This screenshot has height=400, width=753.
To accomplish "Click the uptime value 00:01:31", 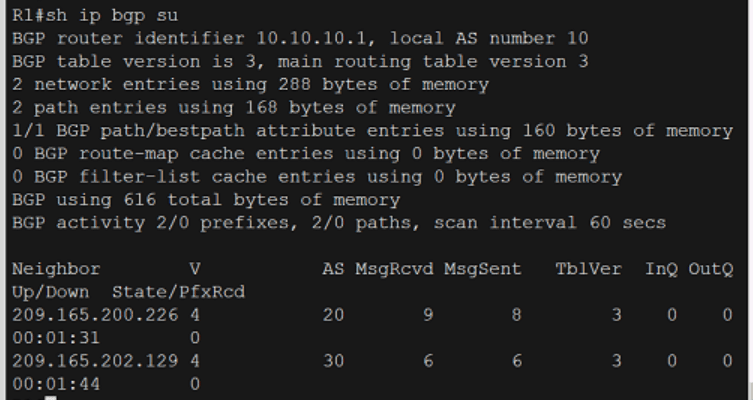I will click(56, 338).
